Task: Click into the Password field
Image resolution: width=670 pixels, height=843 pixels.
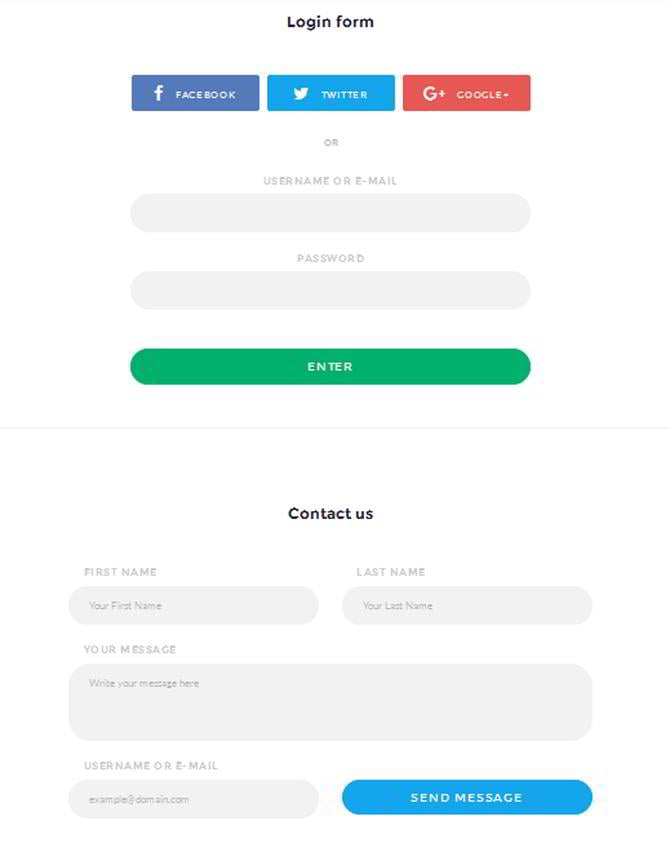Action: (330, 290)
